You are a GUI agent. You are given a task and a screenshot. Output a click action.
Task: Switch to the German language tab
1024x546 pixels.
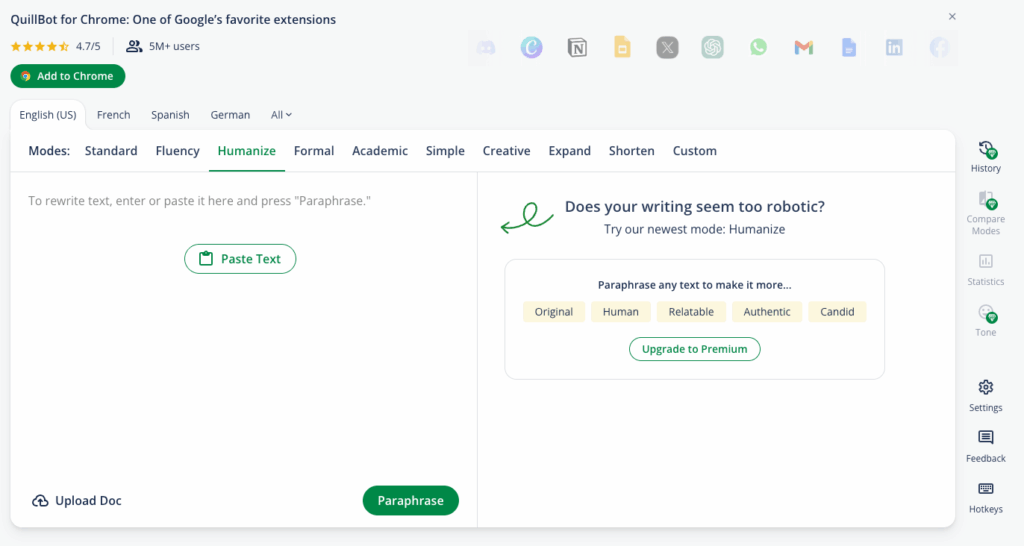pyautogui.click(x=230, y=115)
